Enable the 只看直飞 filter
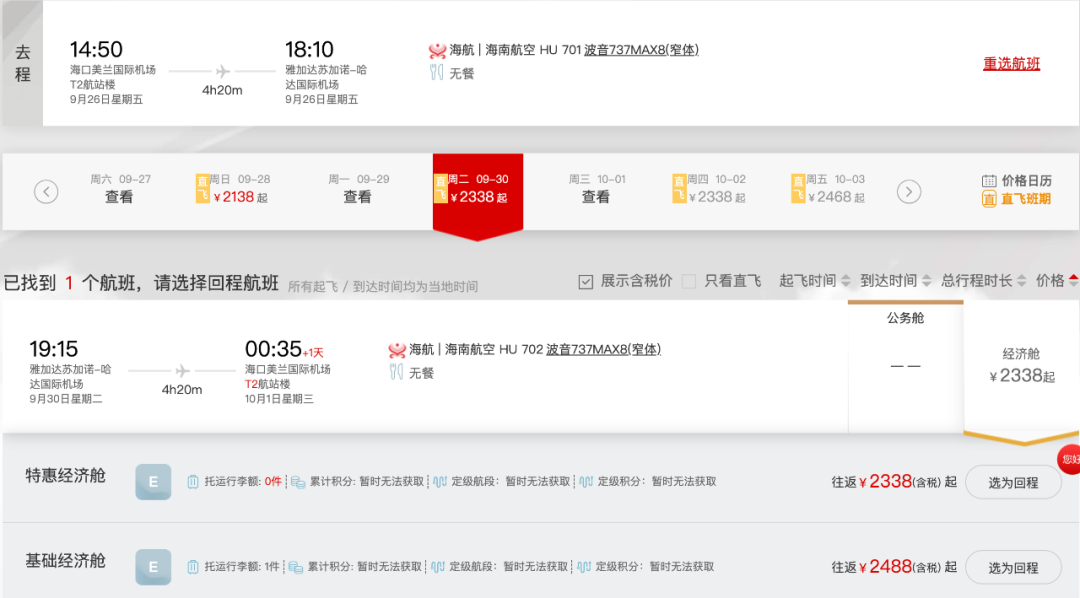 pyautogui.click(x=688, y=280)
